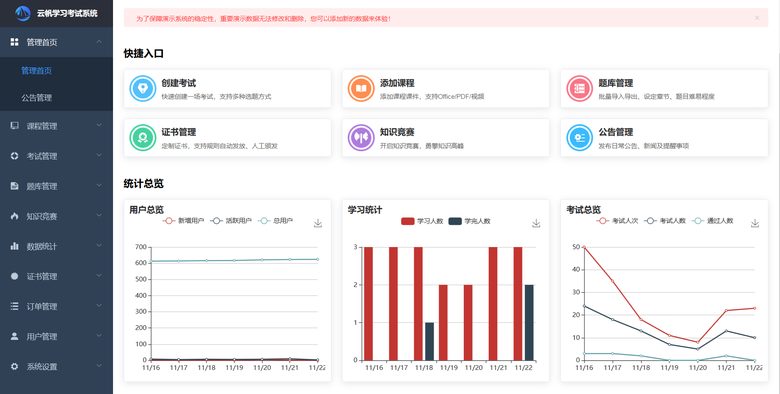
Task: Click the 管理首页 grid icon in sidebar
Action: [14, 42]
